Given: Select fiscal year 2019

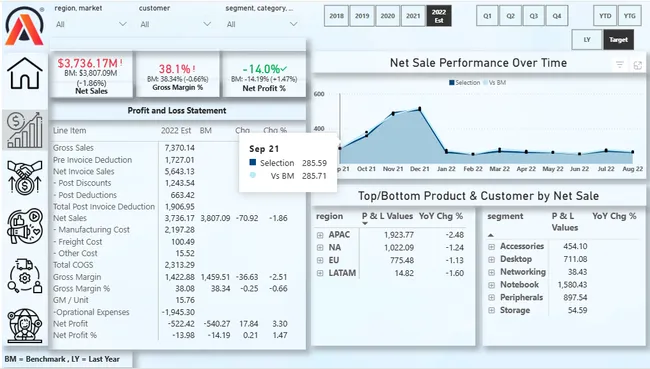Looking at the screenshot, I should coord(362,16).
